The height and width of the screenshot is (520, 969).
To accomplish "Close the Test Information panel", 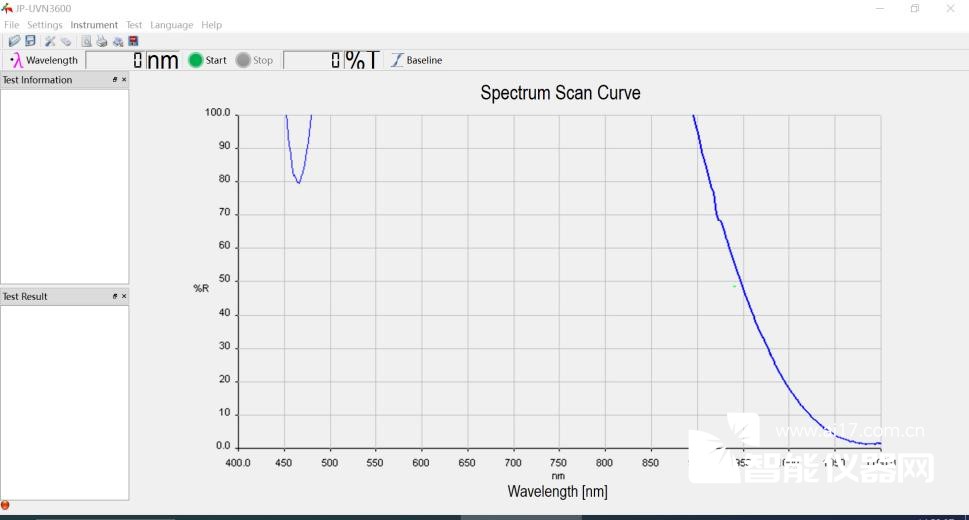I will pyautogui.click(x=124, y=80).
